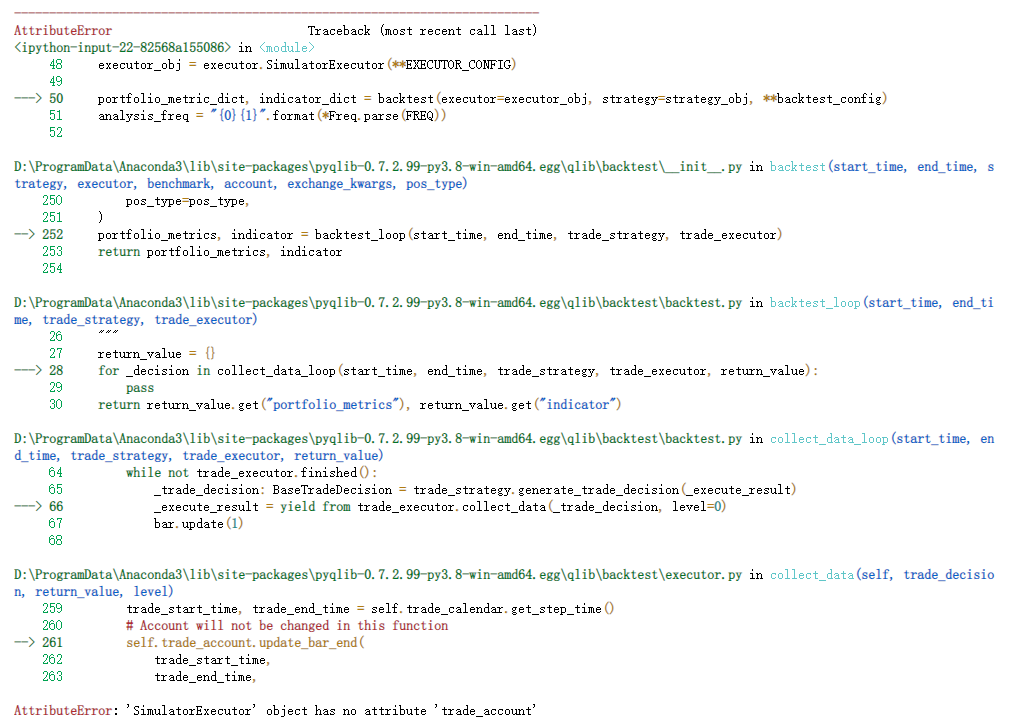Image resolution: width=1018 pixels, height=726 pixels.
Task: Click line number 252 in __init__.py frame
Action: pyautogui.click(x=56, y=234)
